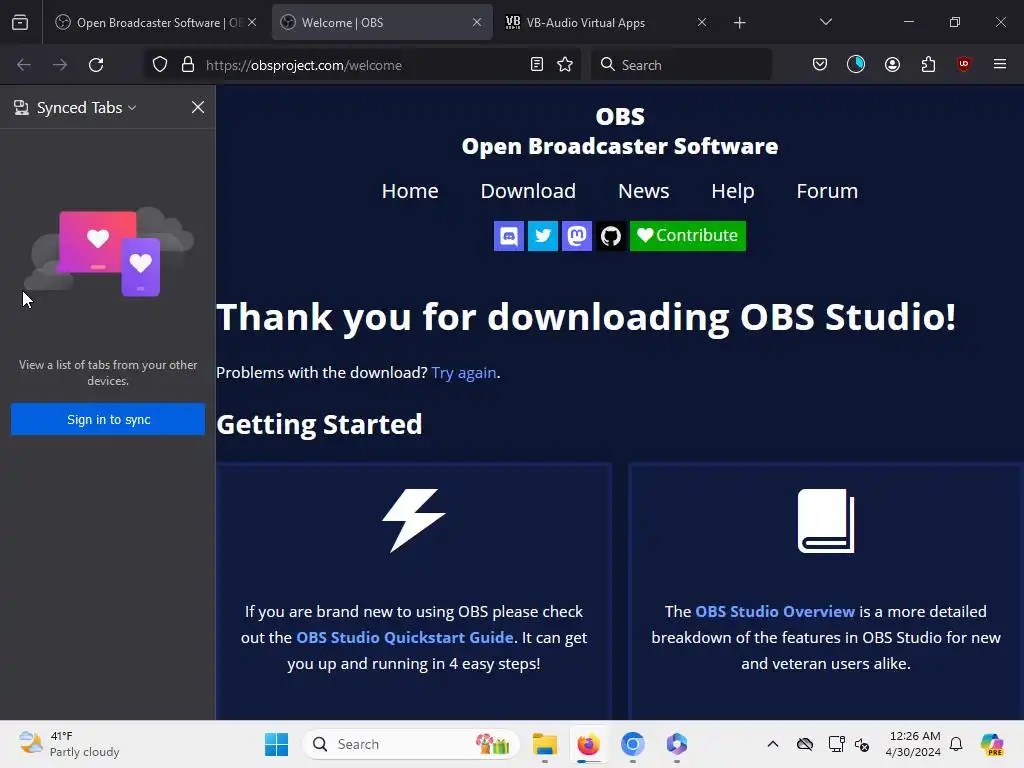The height and width of the screenshot is (768, 1024).
Task: Open the OBS Twitter link icon
Action: pos(543,236)
